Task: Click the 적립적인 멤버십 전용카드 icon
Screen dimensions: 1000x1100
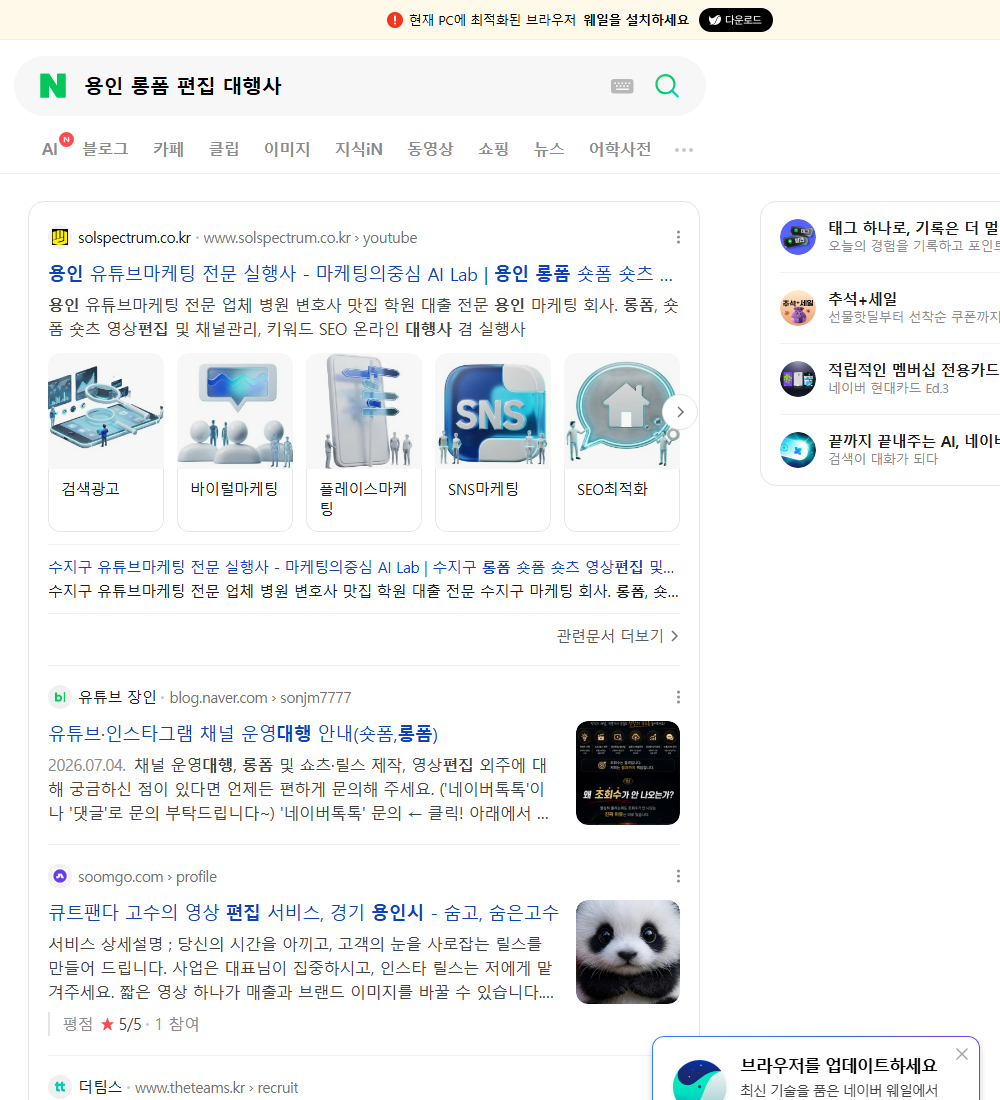Action: pos(798,379)
